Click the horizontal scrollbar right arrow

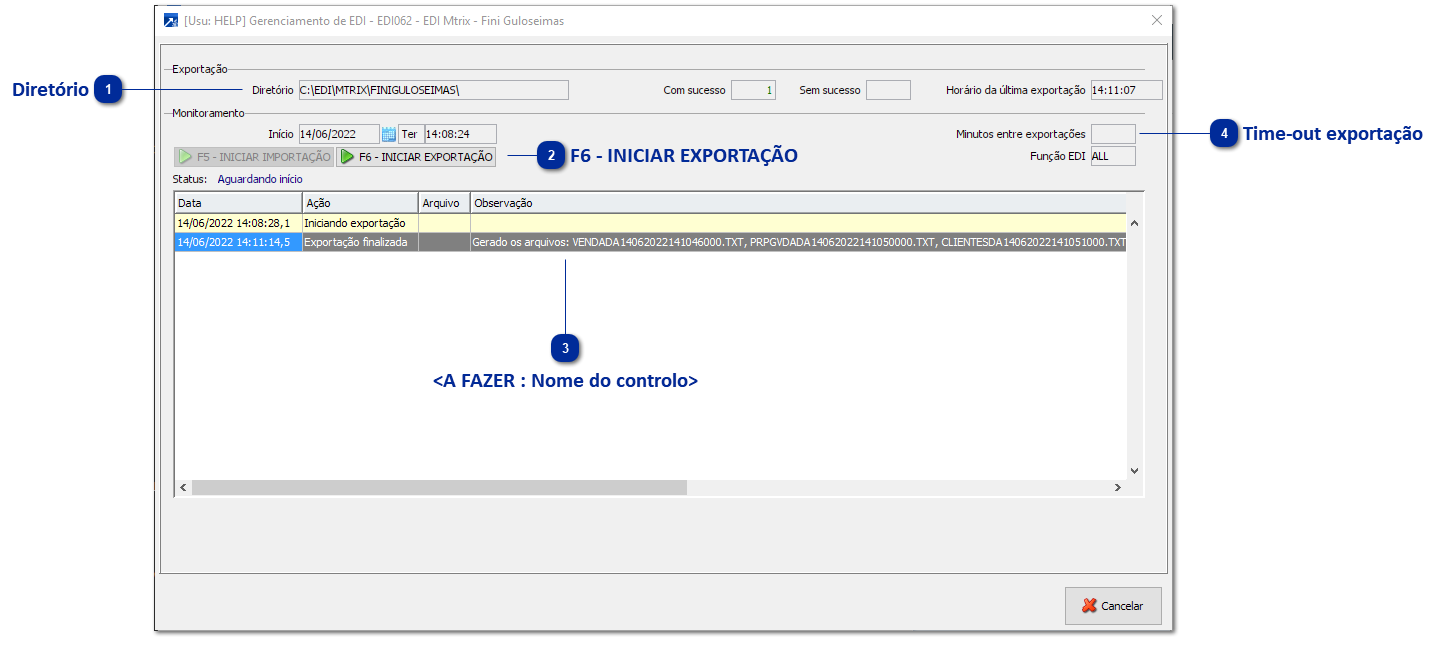[1120, 486]
